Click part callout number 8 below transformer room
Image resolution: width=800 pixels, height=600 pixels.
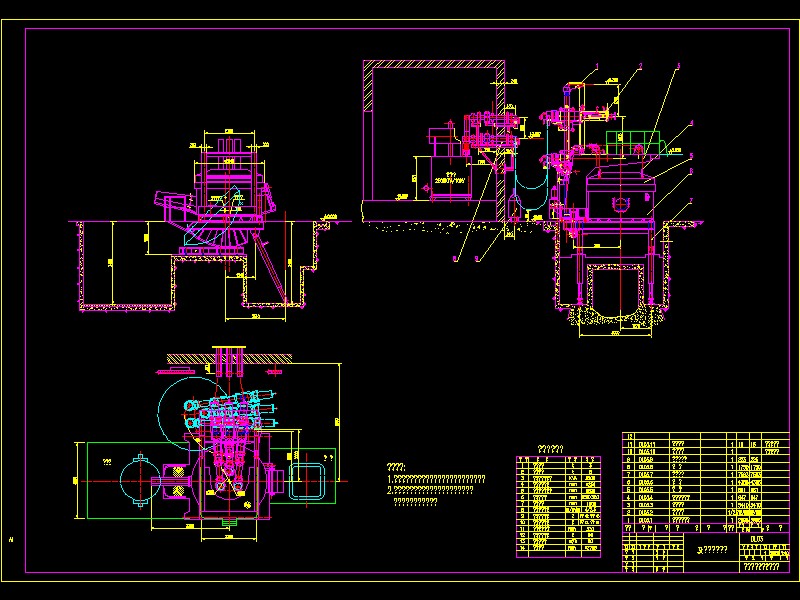pyautogui.click(x=455, y=259)
